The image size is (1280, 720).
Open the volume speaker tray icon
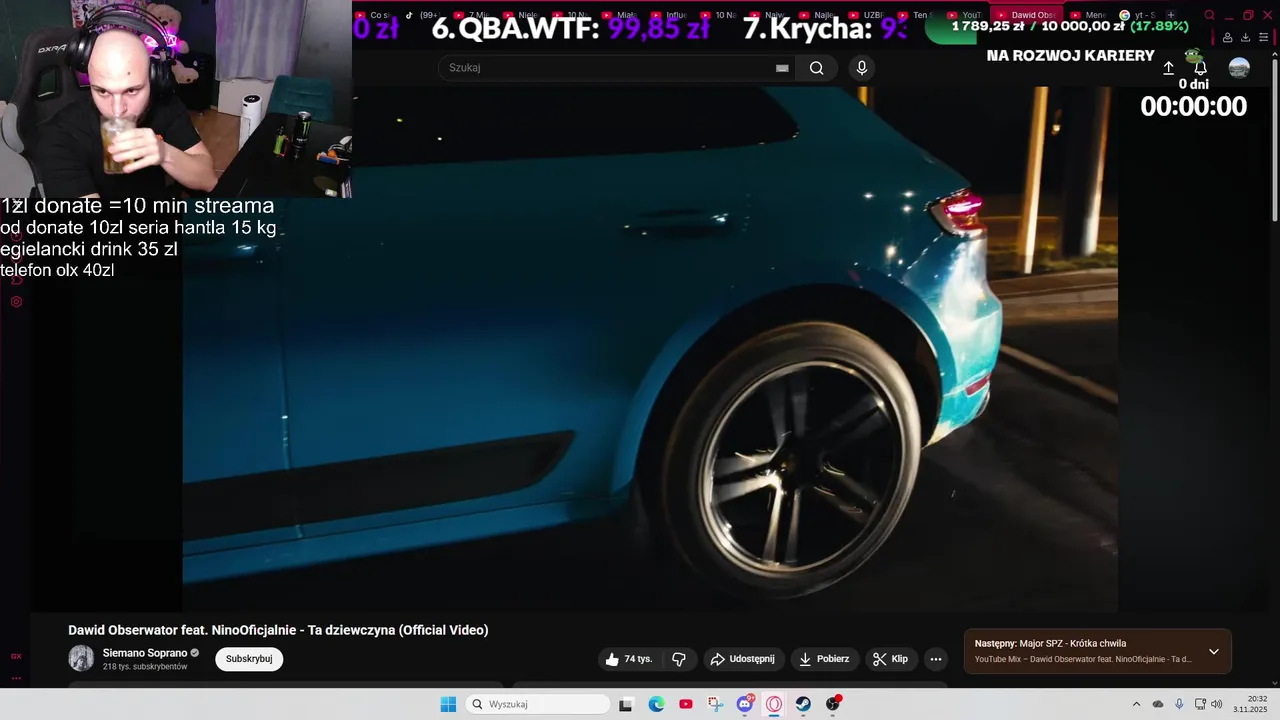(x=1217, y=704)
